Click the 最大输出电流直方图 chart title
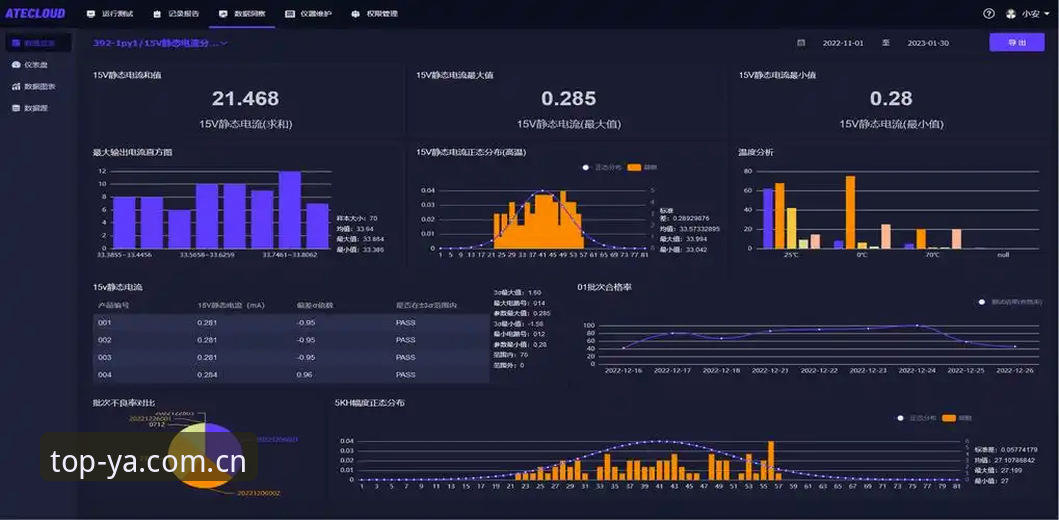 point(132,153)
